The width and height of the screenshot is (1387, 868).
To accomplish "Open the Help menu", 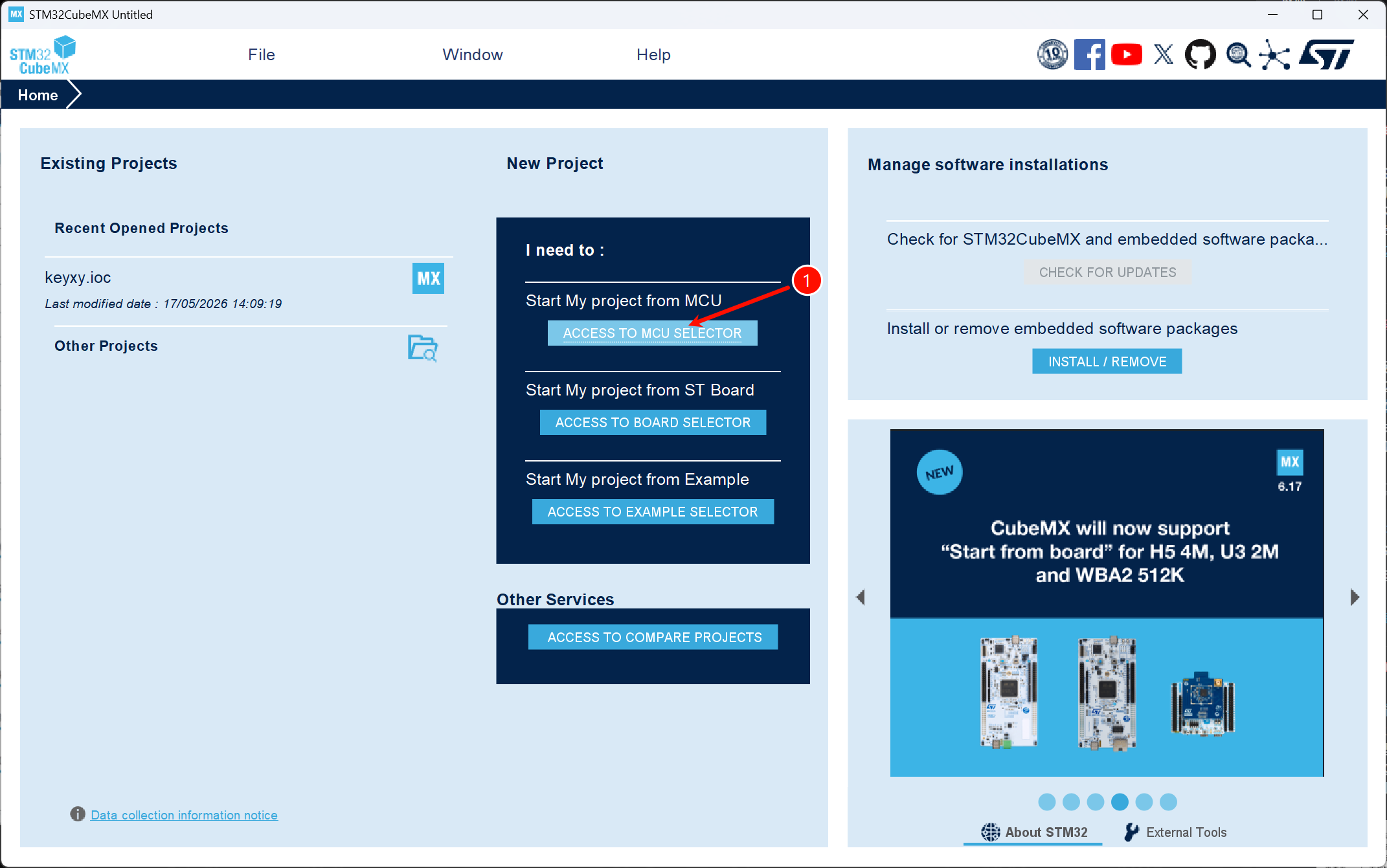I will 653,54.
